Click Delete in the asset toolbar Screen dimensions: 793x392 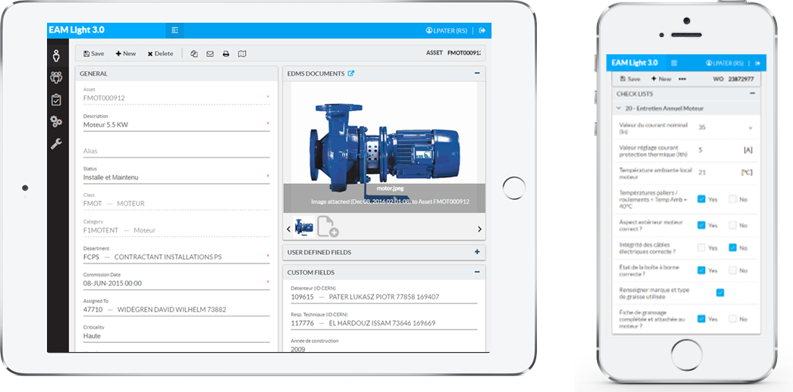(x=160, y=54)
